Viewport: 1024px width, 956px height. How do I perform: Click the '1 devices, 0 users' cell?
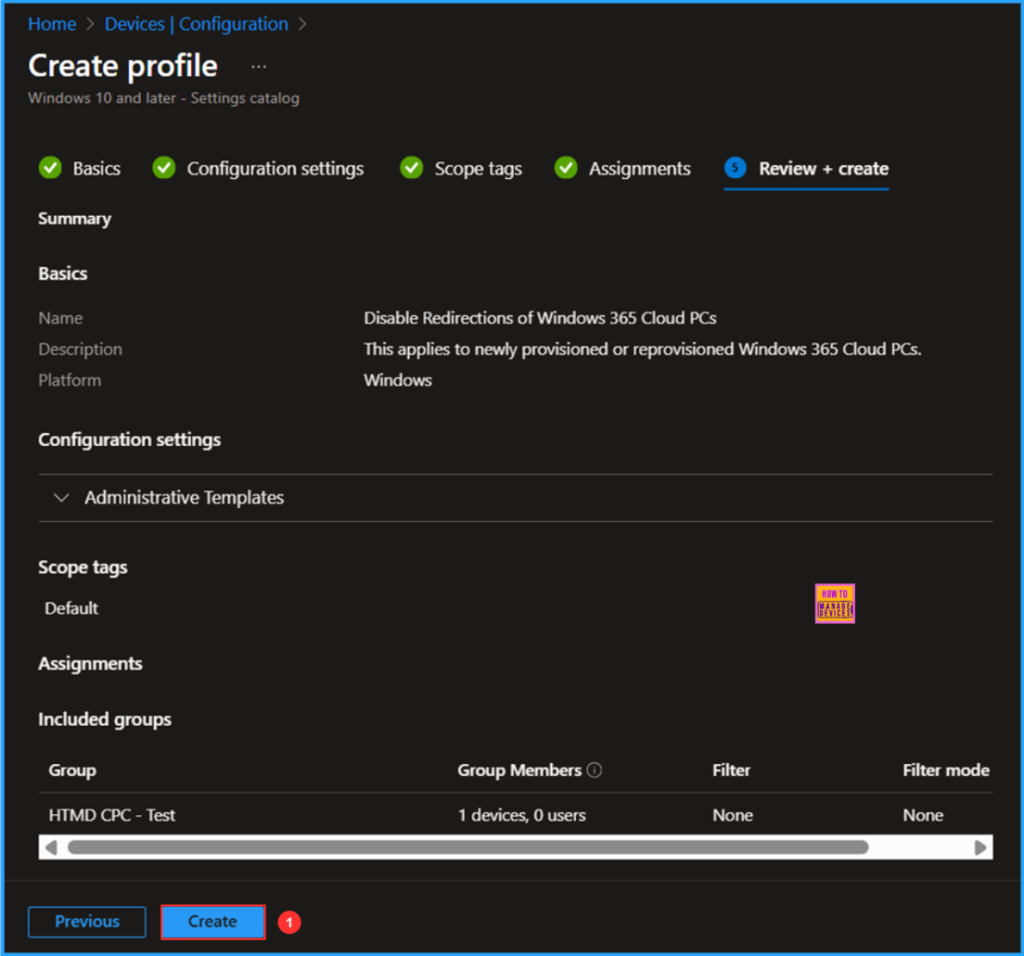click(522, 815)
